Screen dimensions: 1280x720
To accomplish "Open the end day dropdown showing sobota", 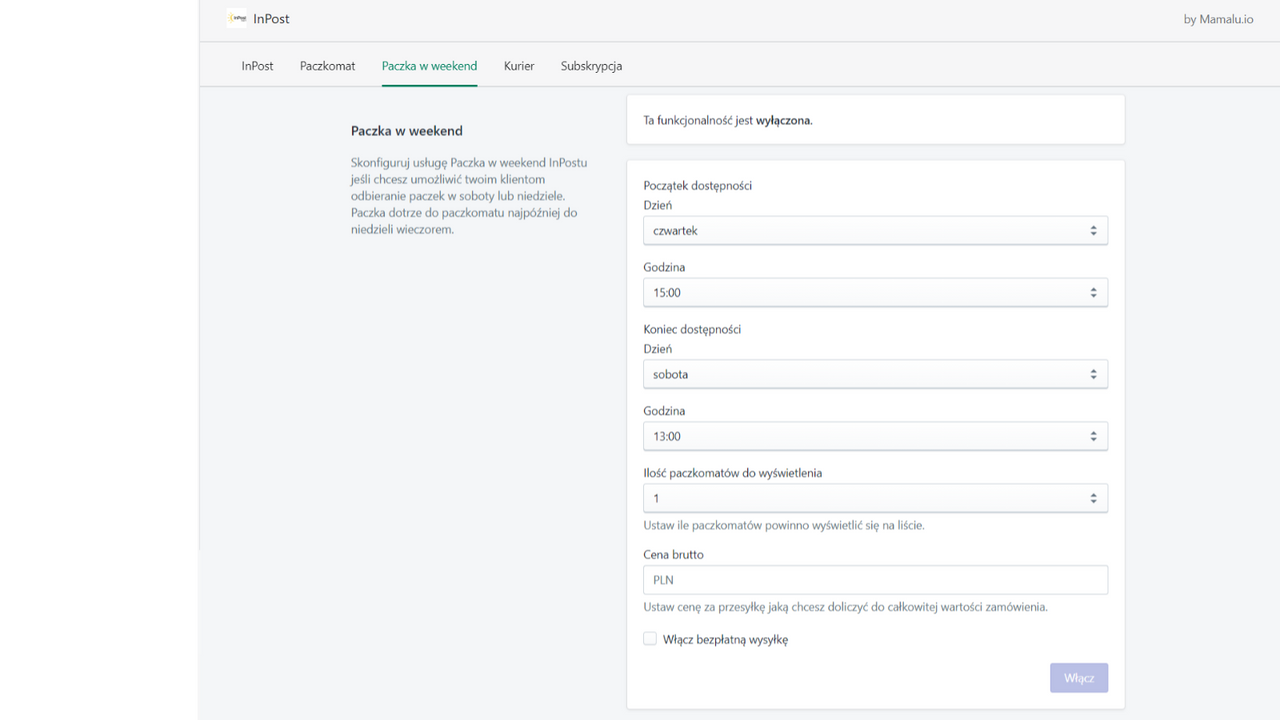I will tap(875, 374).
